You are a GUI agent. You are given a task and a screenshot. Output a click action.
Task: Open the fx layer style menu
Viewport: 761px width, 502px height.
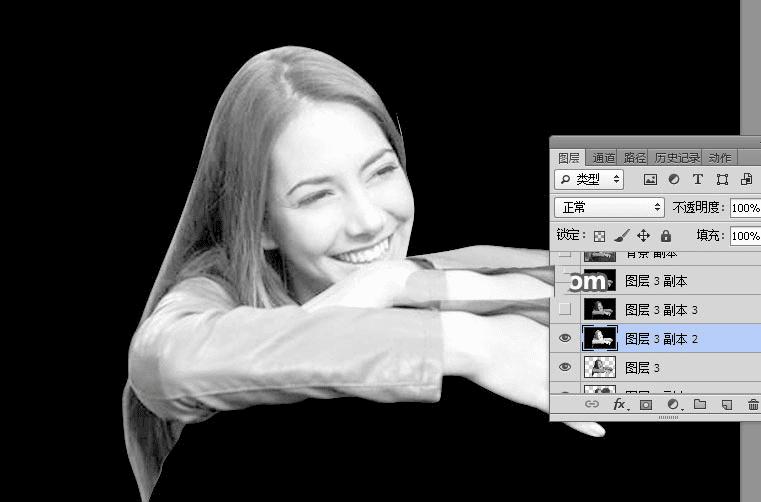point(620,404)
